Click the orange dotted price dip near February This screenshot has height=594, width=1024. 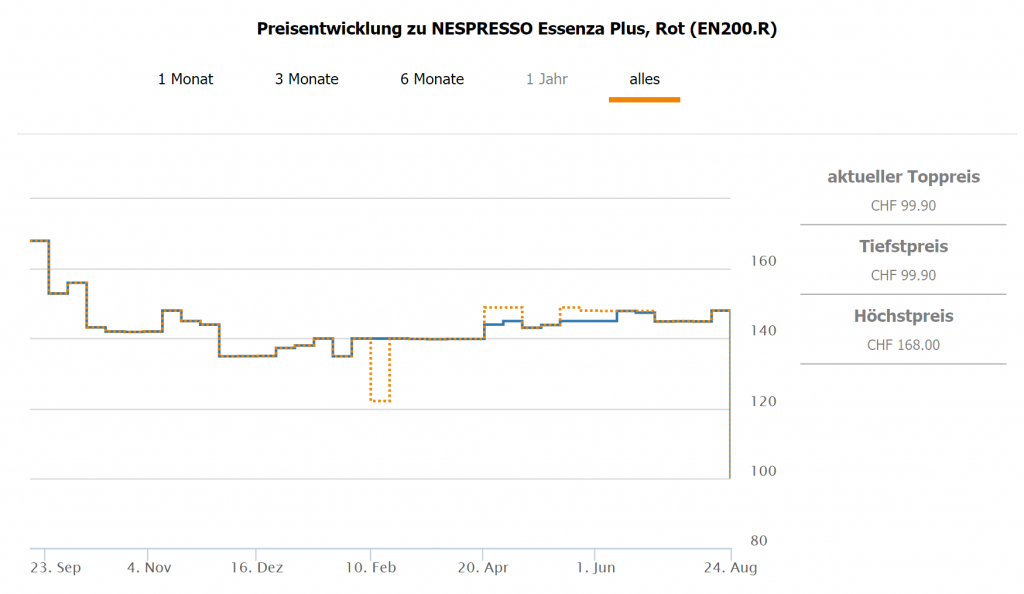point(380,401)
